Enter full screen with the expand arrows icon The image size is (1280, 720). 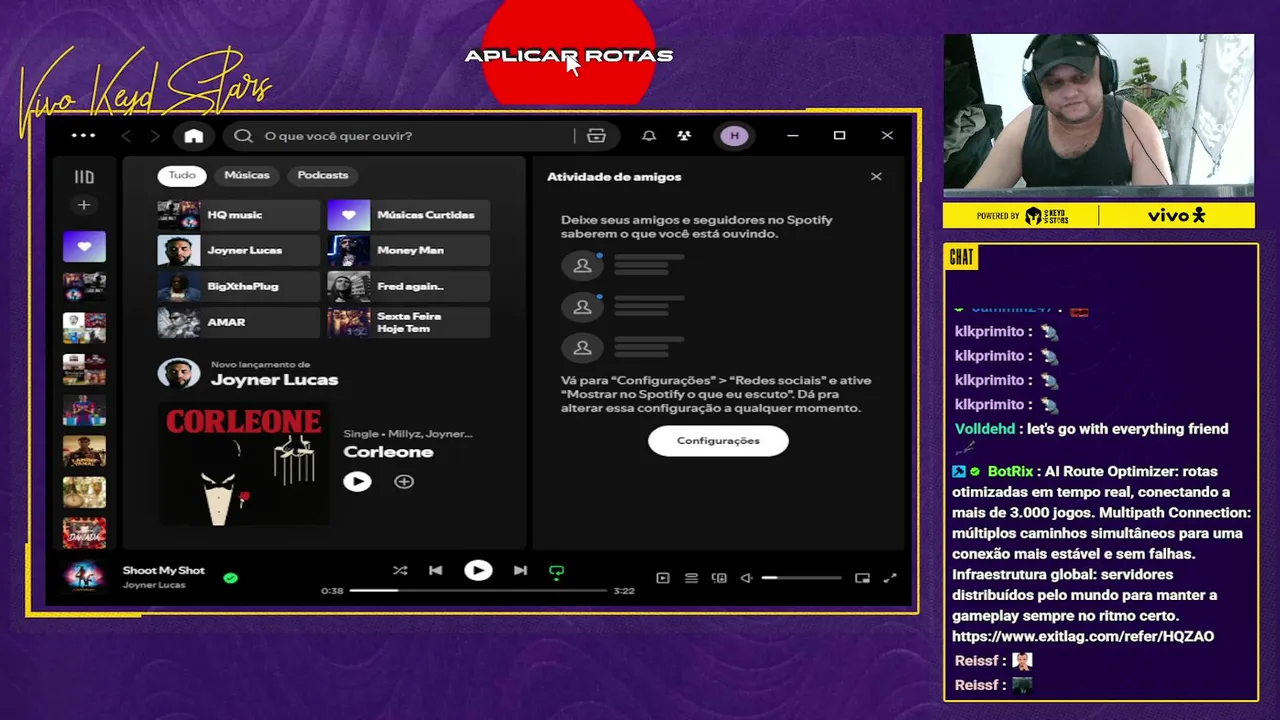[890, 578]
